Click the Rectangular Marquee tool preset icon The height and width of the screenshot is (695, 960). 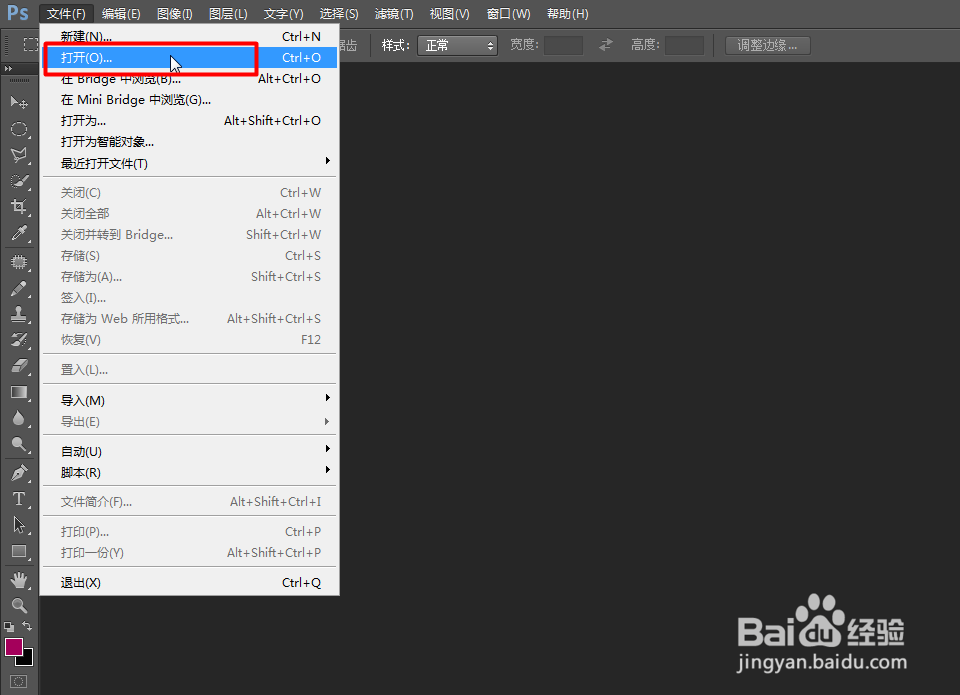tap(31, 45)
